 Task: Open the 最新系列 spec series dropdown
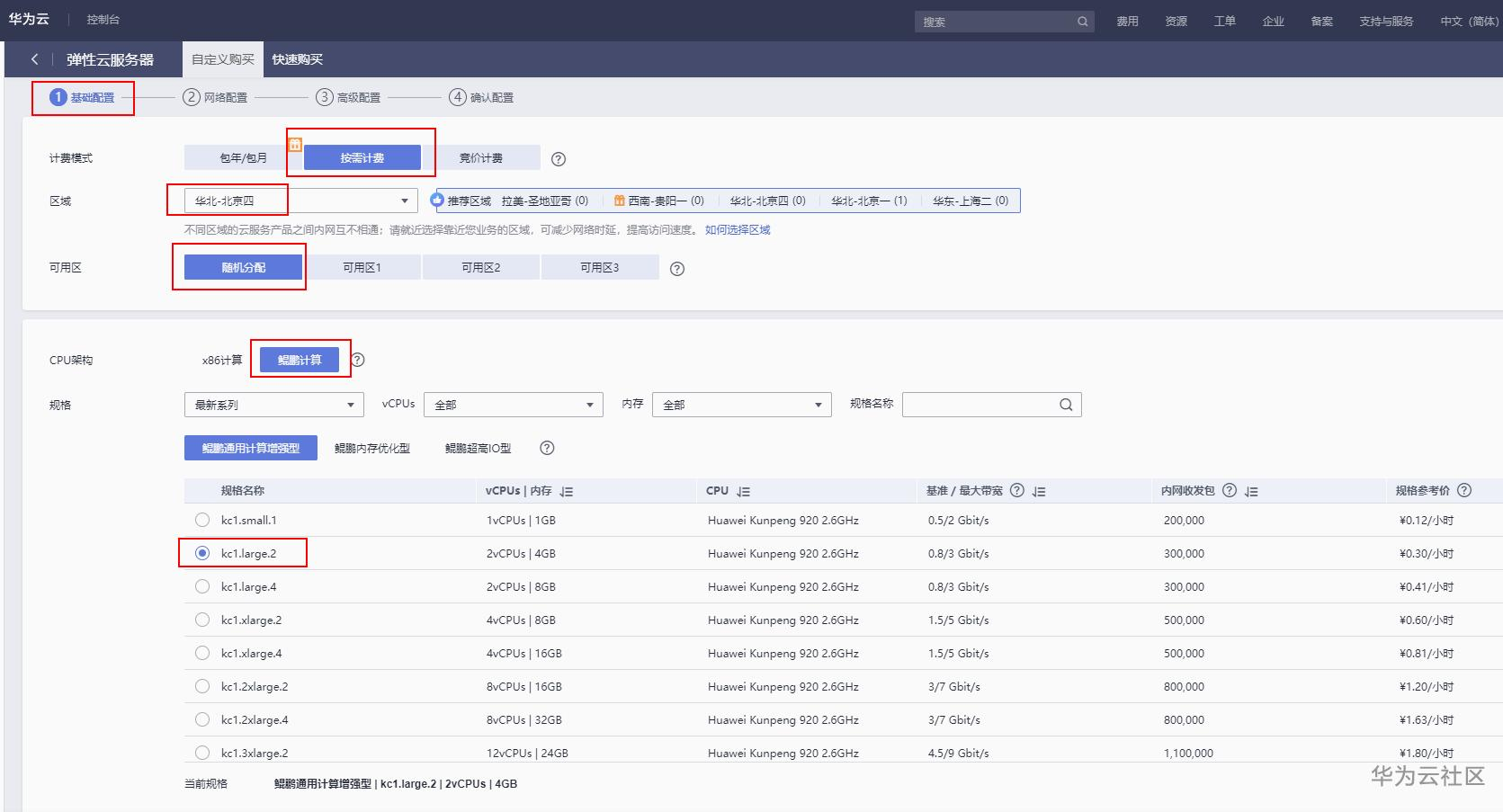coord(274,405)
